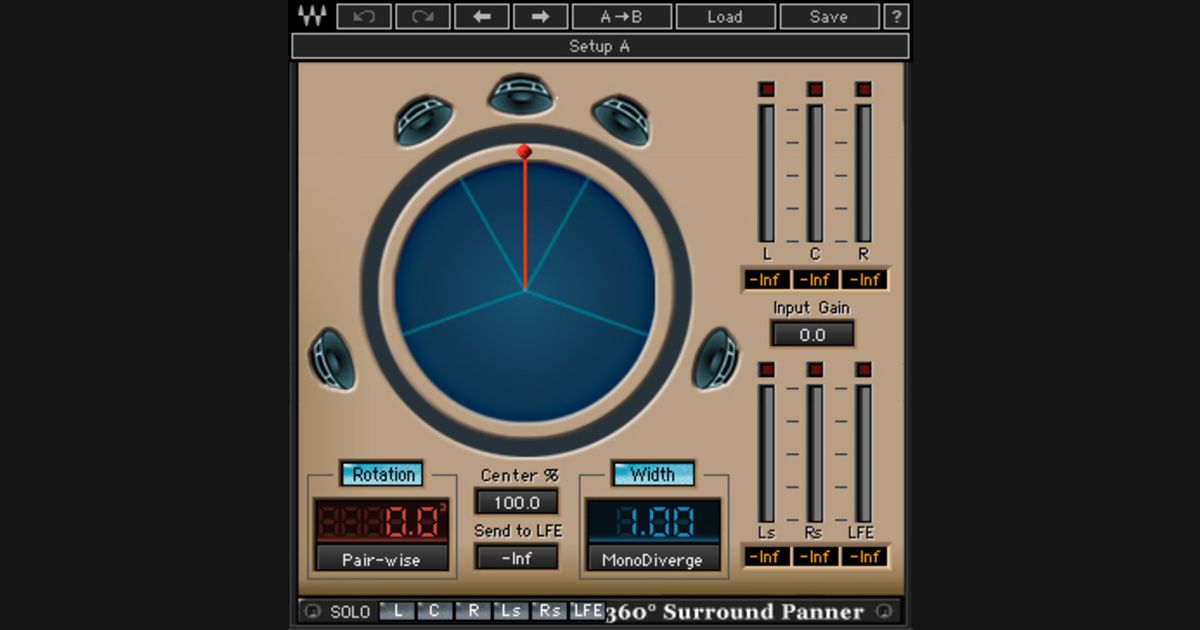The image size is (1200, 630).
Task: Open the Pair-wise pan mode selector
Action: pos(382,560)
